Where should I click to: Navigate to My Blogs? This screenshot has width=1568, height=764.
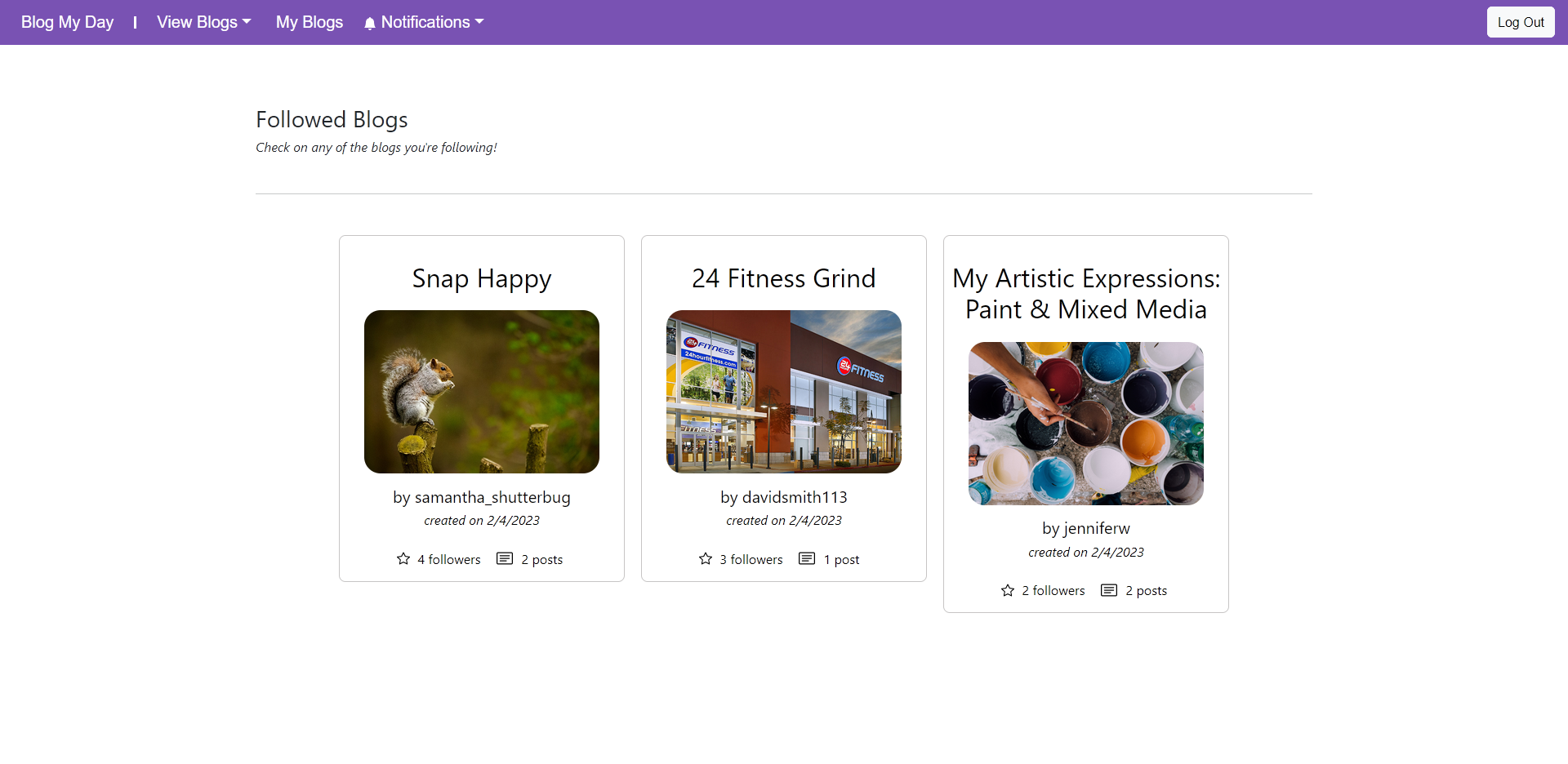coord(309,22)
